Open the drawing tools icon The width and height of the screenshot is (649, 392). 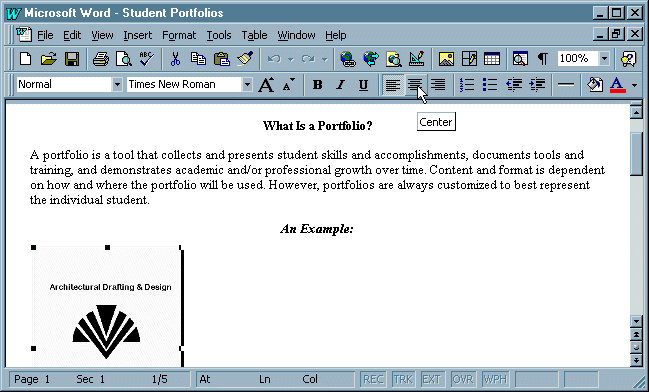(x=417, y=59)
